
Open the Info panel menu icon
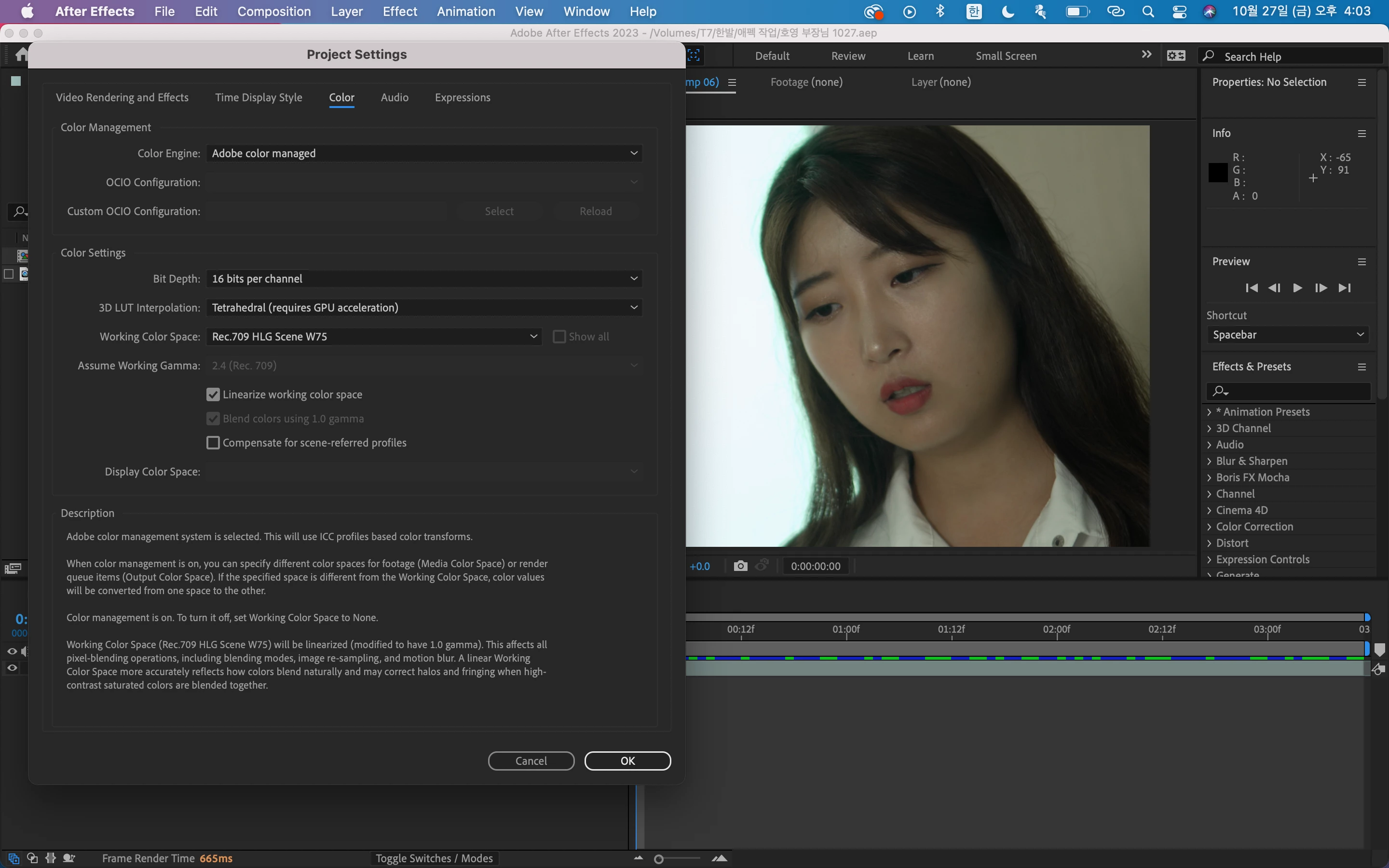click(x=1362, y=133)
